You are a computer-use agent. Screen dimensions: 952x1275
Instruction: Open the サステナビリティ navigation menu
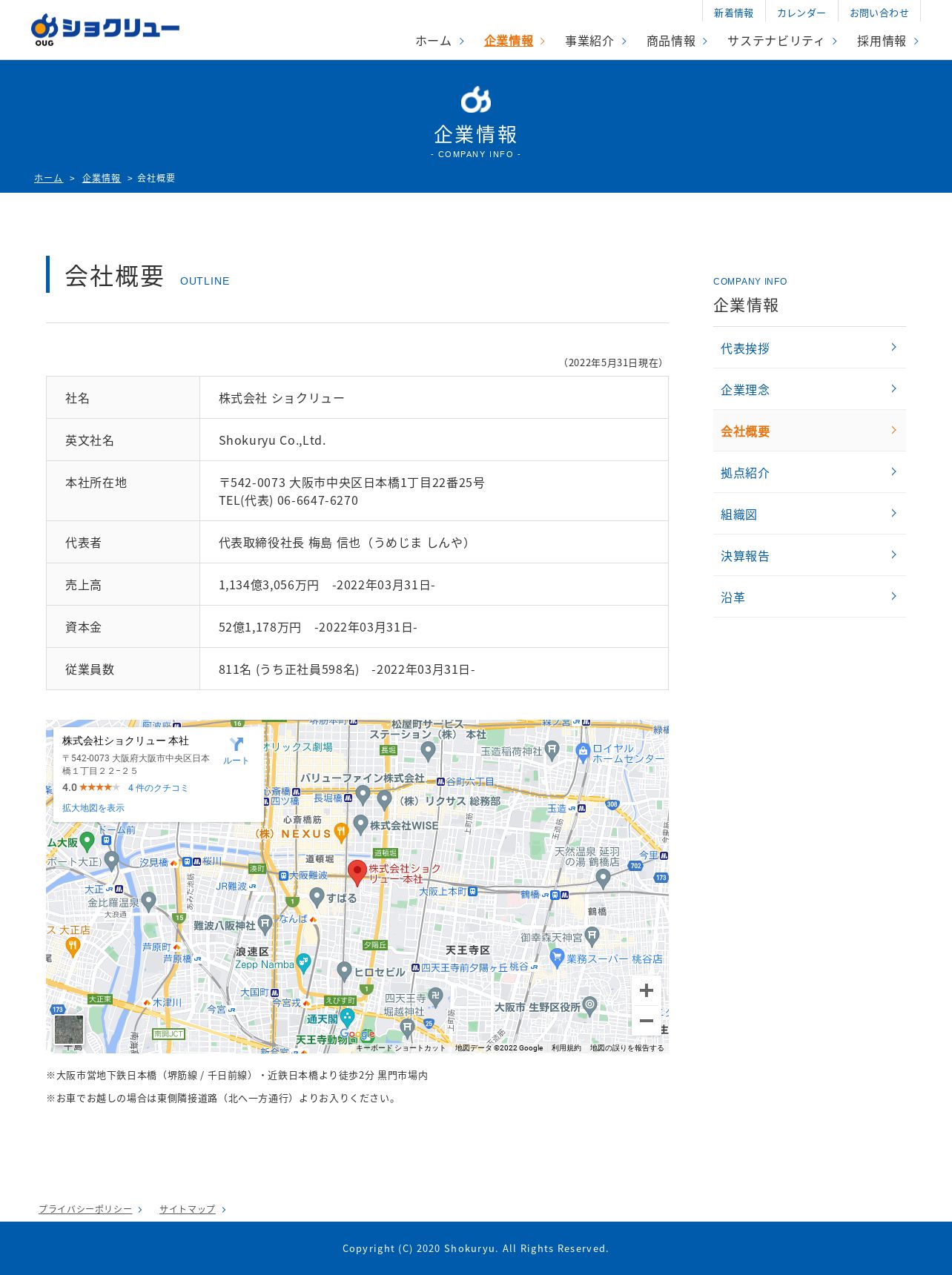pos(782,41)
